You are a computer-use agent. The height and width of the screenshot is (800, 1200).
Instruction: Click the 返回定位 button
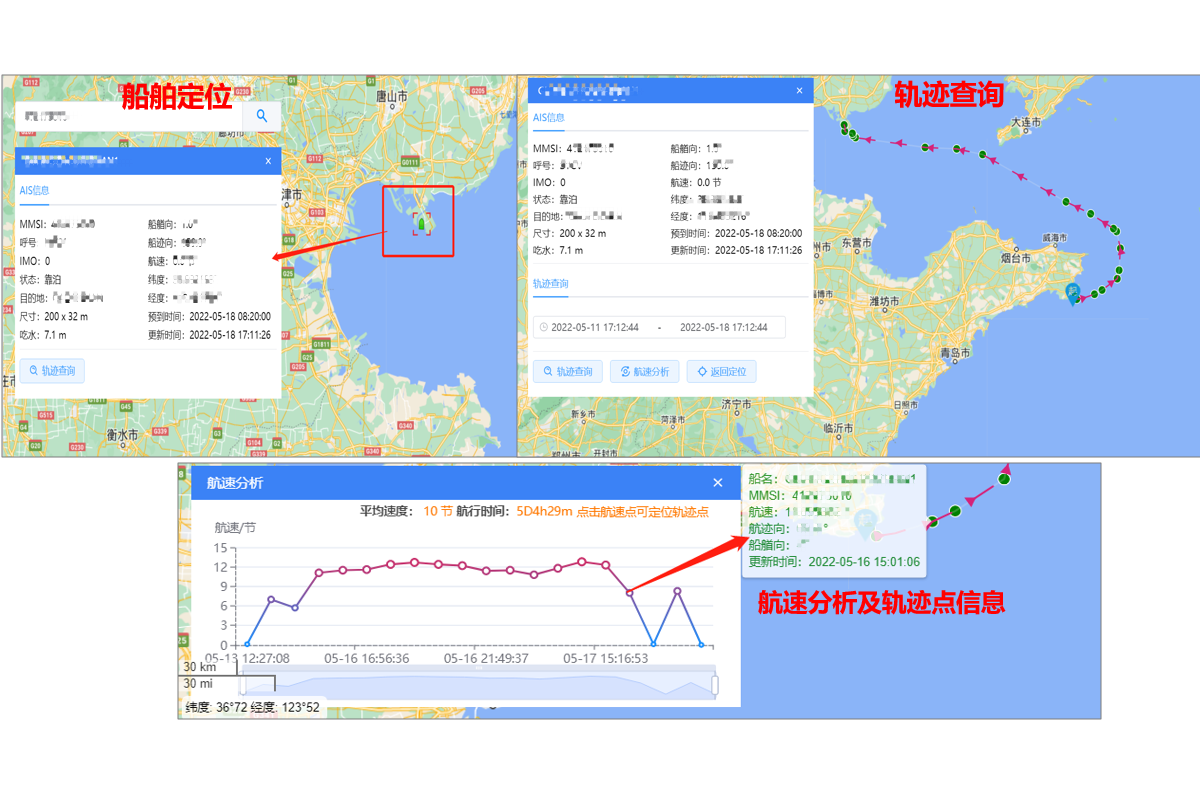point(722,372)
